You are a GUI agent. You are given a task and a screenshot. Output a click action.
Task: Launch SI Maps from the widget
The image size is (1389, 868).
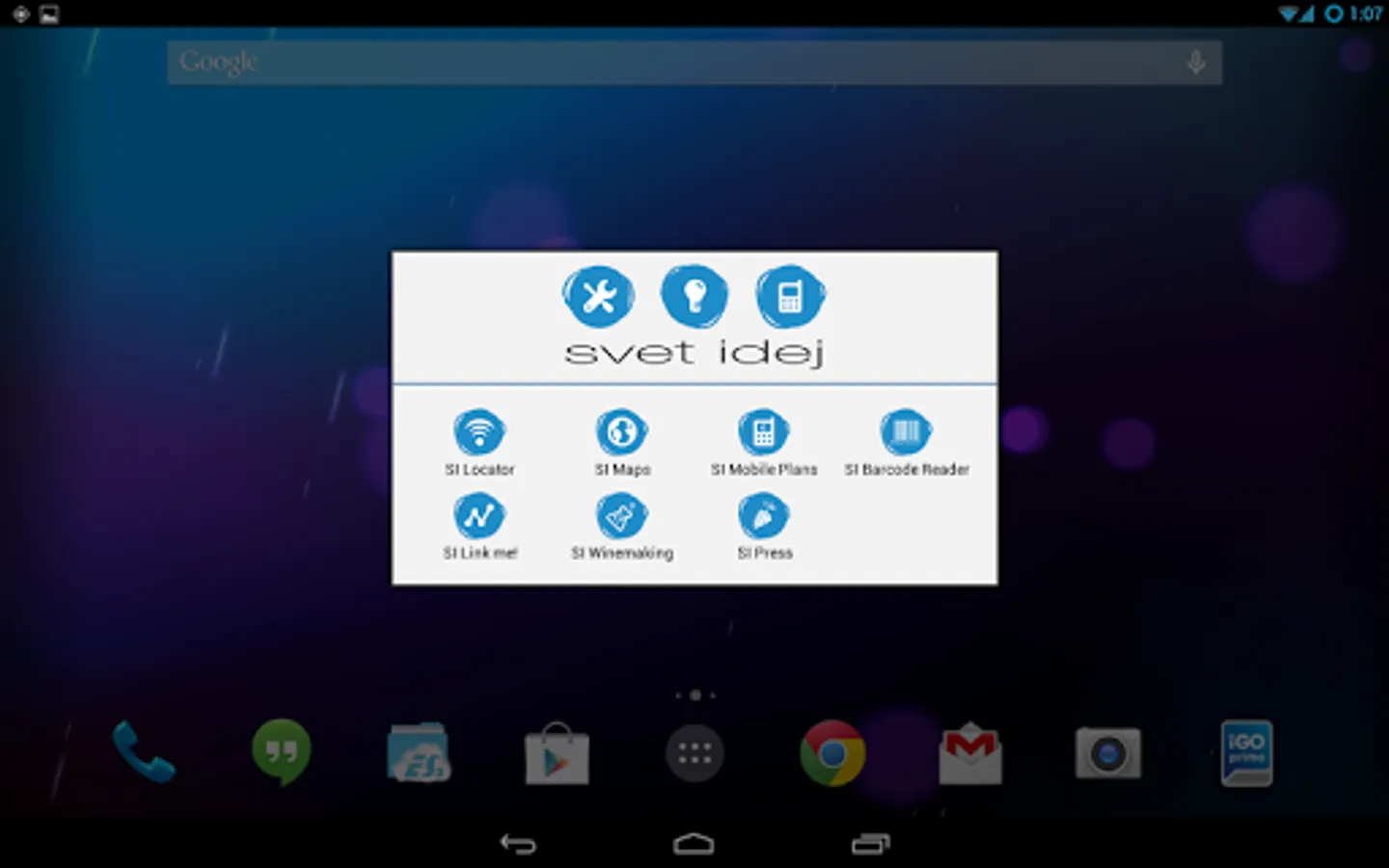pyautogui.click(x=622, y=431)
